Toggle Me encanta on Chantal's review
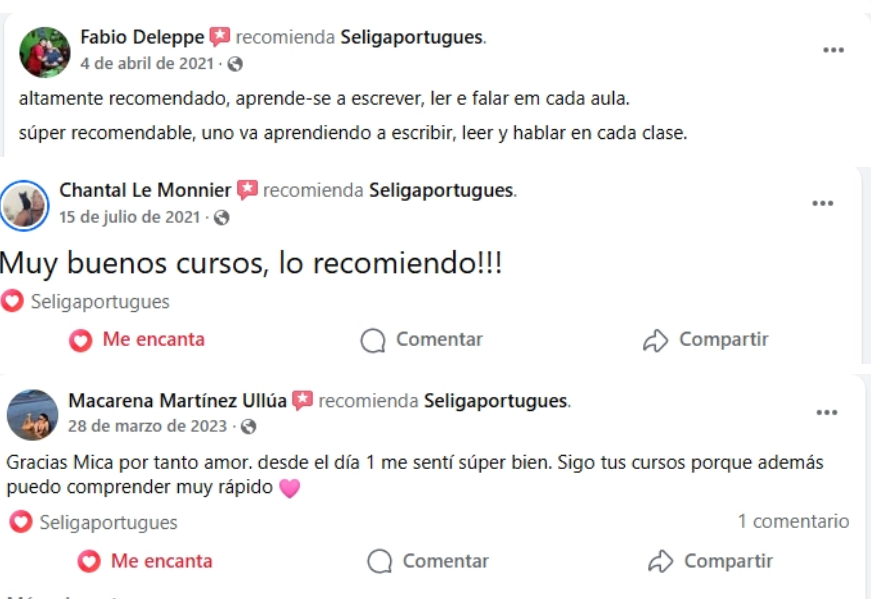Image resolution: width=871 pixels, height=599 pixels. pos(137,340)
